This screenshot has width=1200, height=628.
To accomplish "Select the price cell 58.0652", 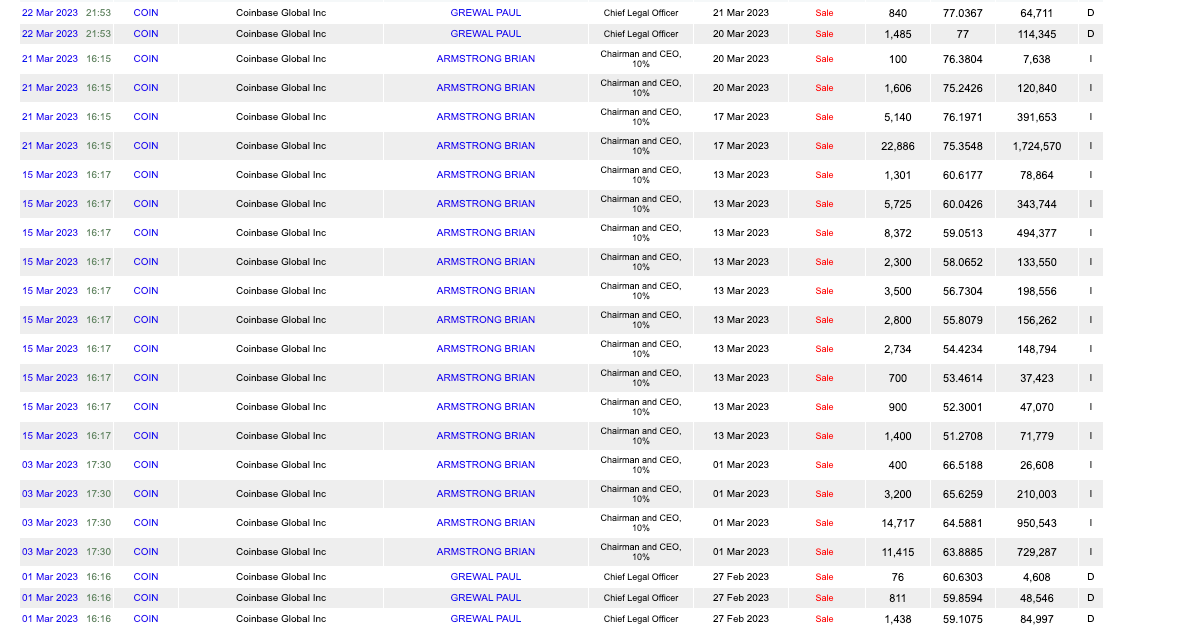I will coord(963,262).
